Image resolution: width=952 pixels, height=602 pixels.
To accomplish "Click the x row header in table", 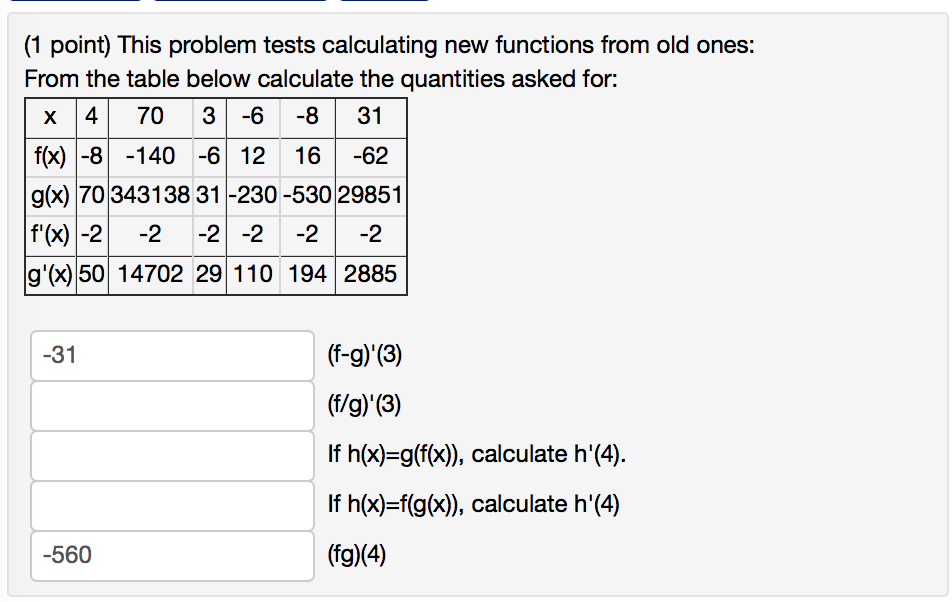I will click(49, 116).
